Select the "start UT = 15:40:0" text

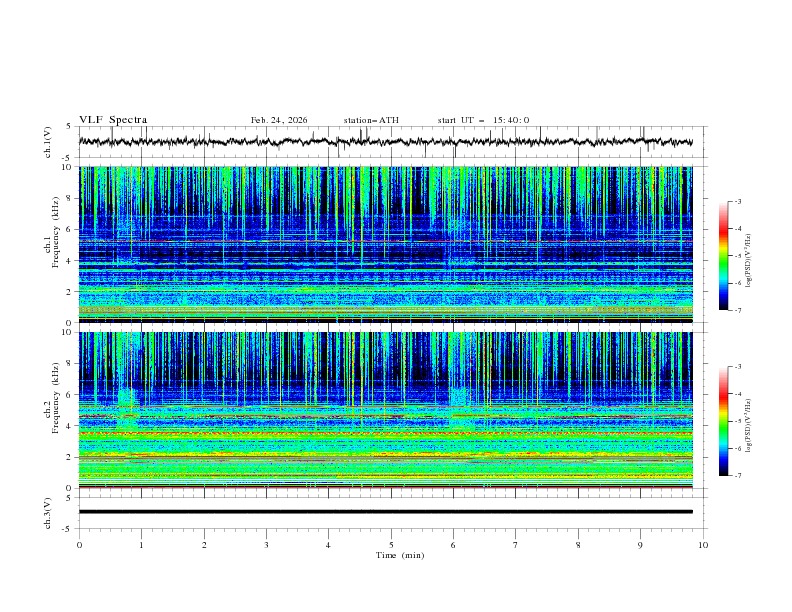click(483, 120)
